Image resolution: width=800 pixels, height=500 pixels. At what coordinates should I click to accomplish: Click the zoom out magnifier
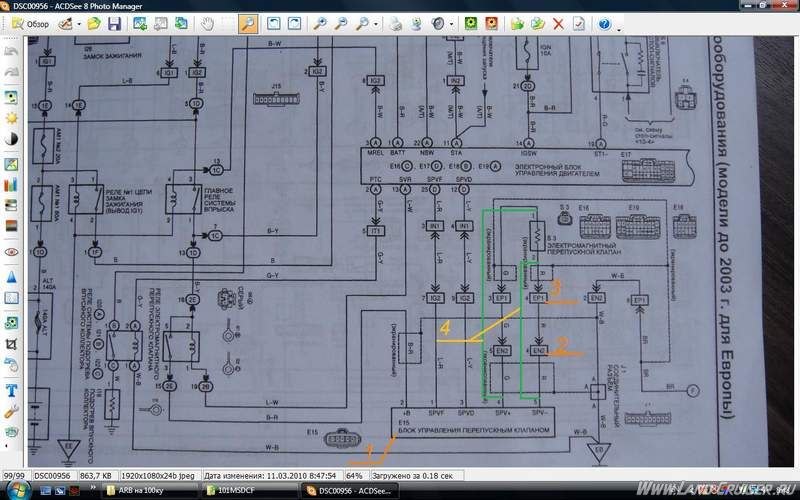point(340,24)
